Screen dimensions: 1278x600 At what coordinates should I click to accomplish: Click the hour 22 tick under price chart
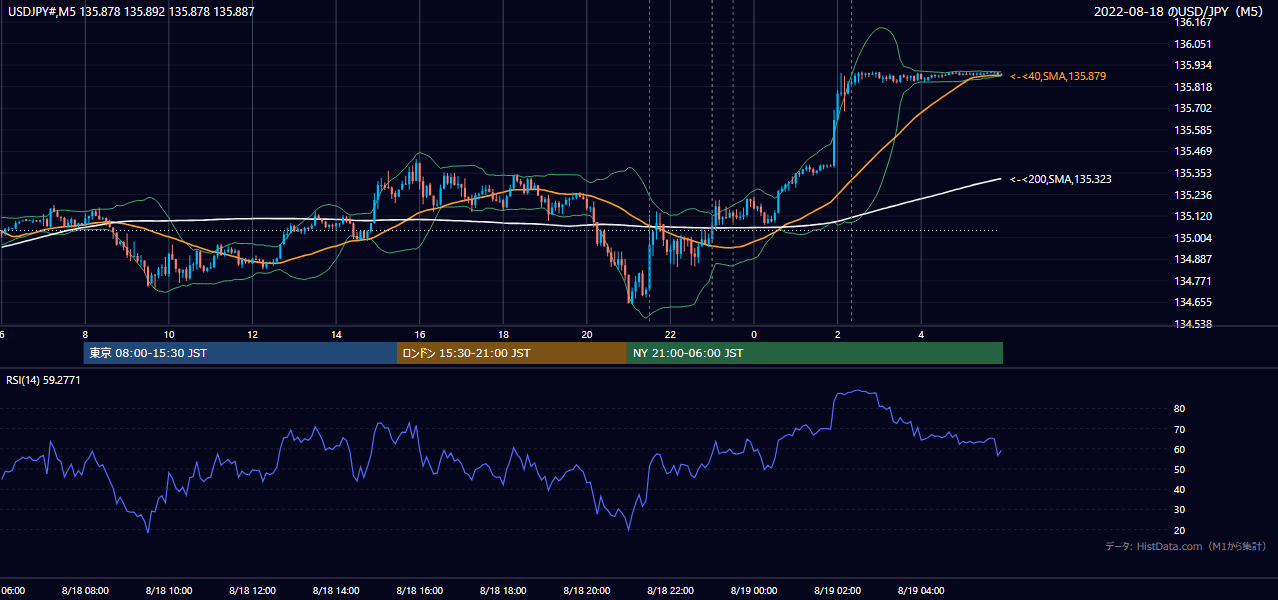coord(670,334)
